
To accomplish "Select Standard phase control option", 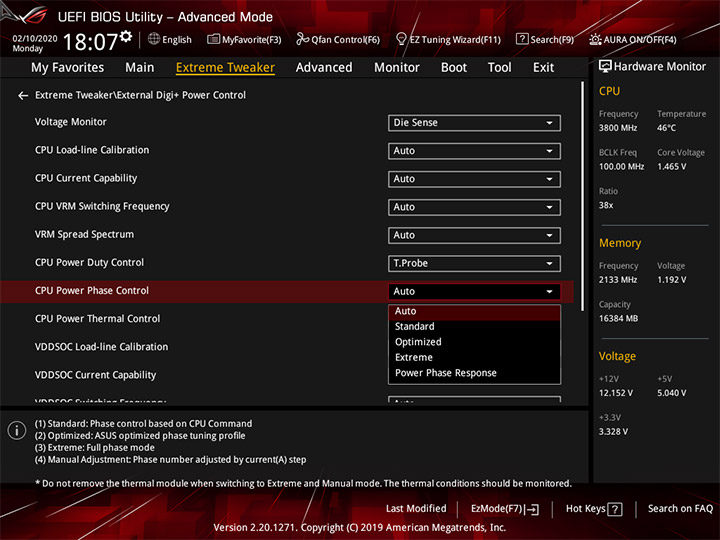I will (x=474, y=326).
